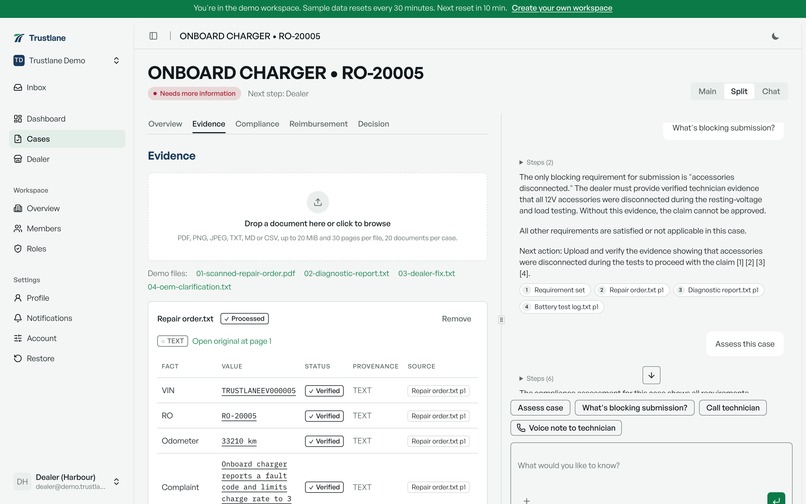Toggle the sidebar panel icon
806x504 pixels.
[153, 36]
